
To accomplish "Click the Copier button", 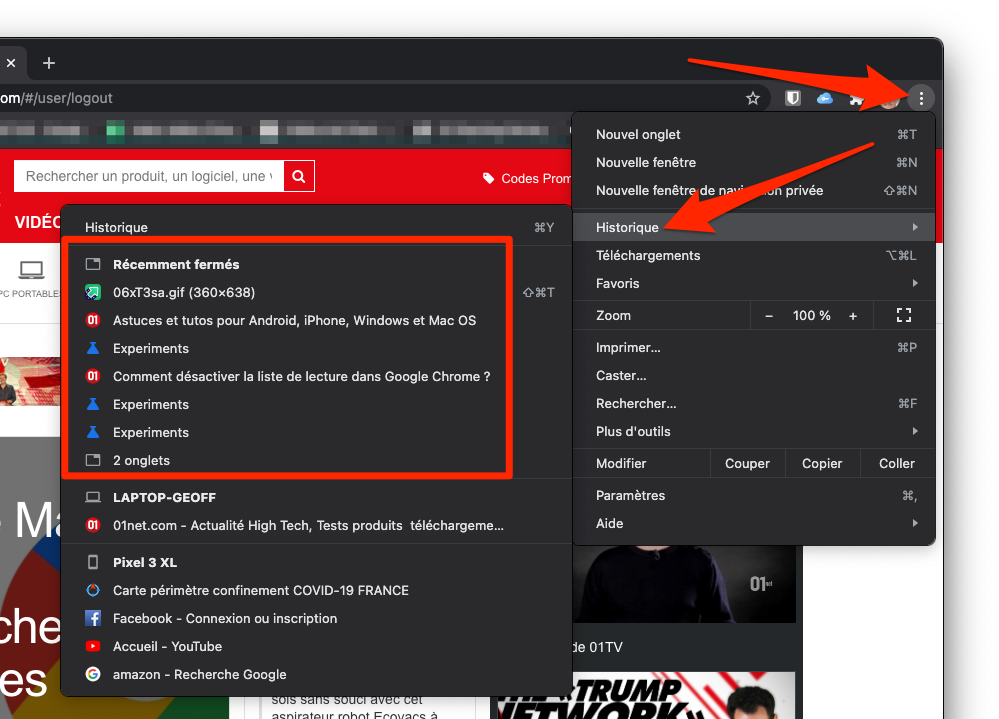I will tap(822, 464).
